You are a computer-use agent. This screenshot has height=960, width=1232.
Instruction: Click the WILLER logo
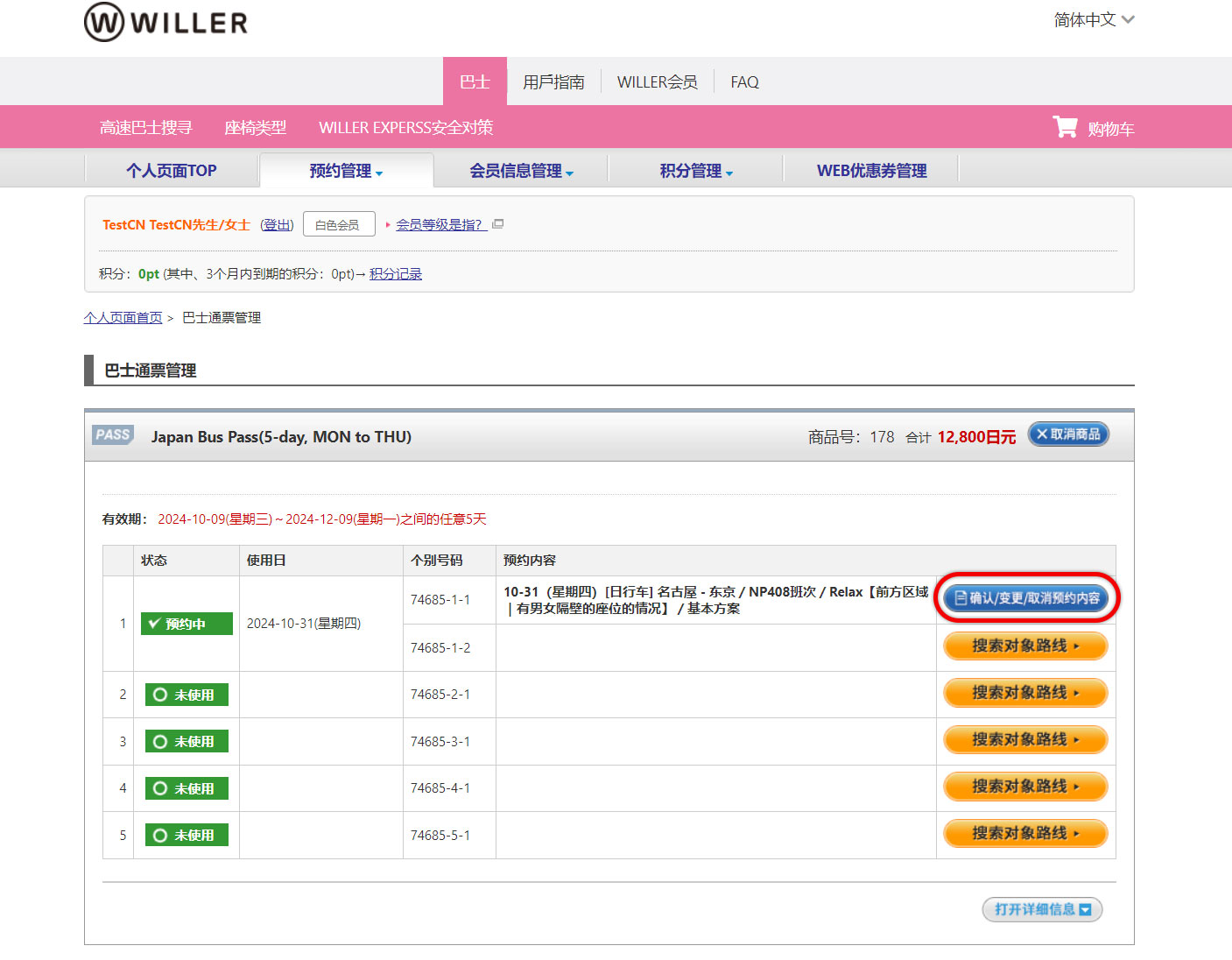[x=165, y=22]
